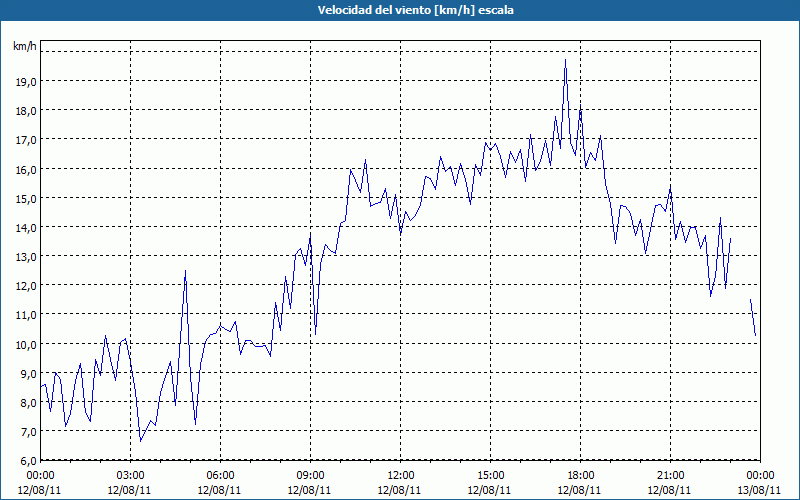Click the 15,0 y-axis value
Image resolution: width=800 pixels, height=500 pixels.
pyautogui.click(x=25, y=198)
